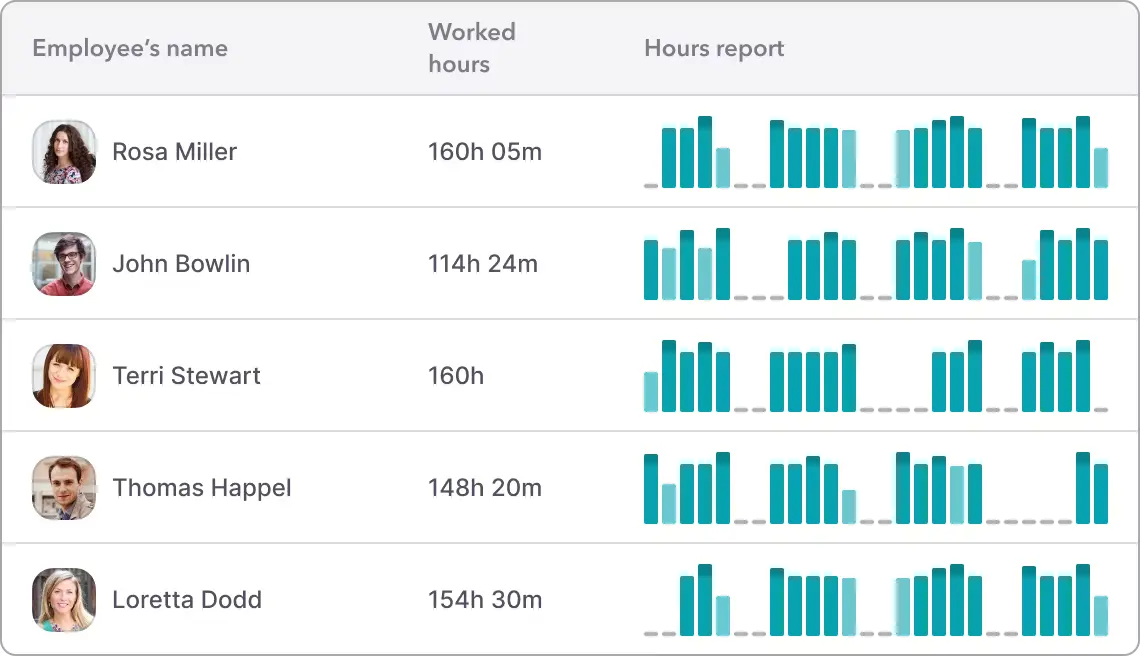Click Terri Stewart's profile photo
The width and height of the screenshot is (1140, 656).
64,375
